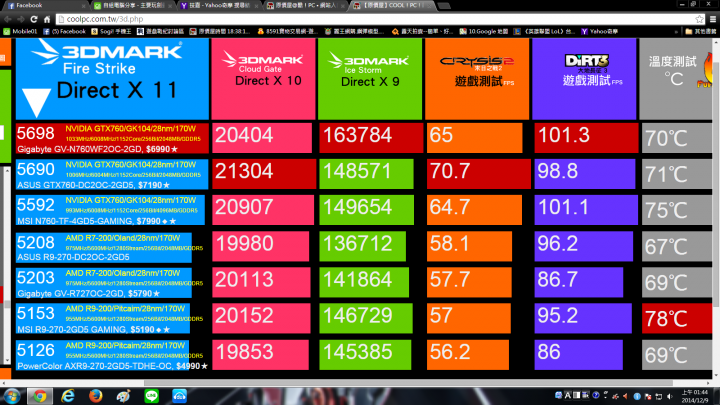This screenshot has height=405, width=720.
Task: Sort by 3DMark Cloud Gate Direct X 10
Action: pos(263,79)
